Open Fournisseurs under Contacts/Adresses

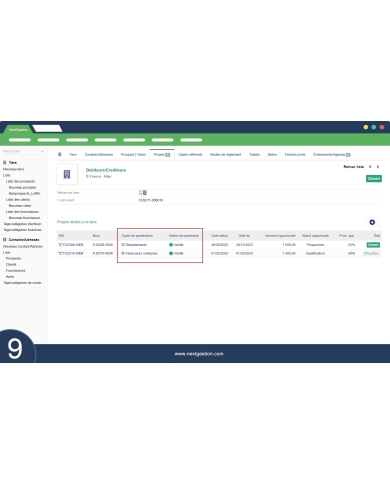[x=16, y=270]
